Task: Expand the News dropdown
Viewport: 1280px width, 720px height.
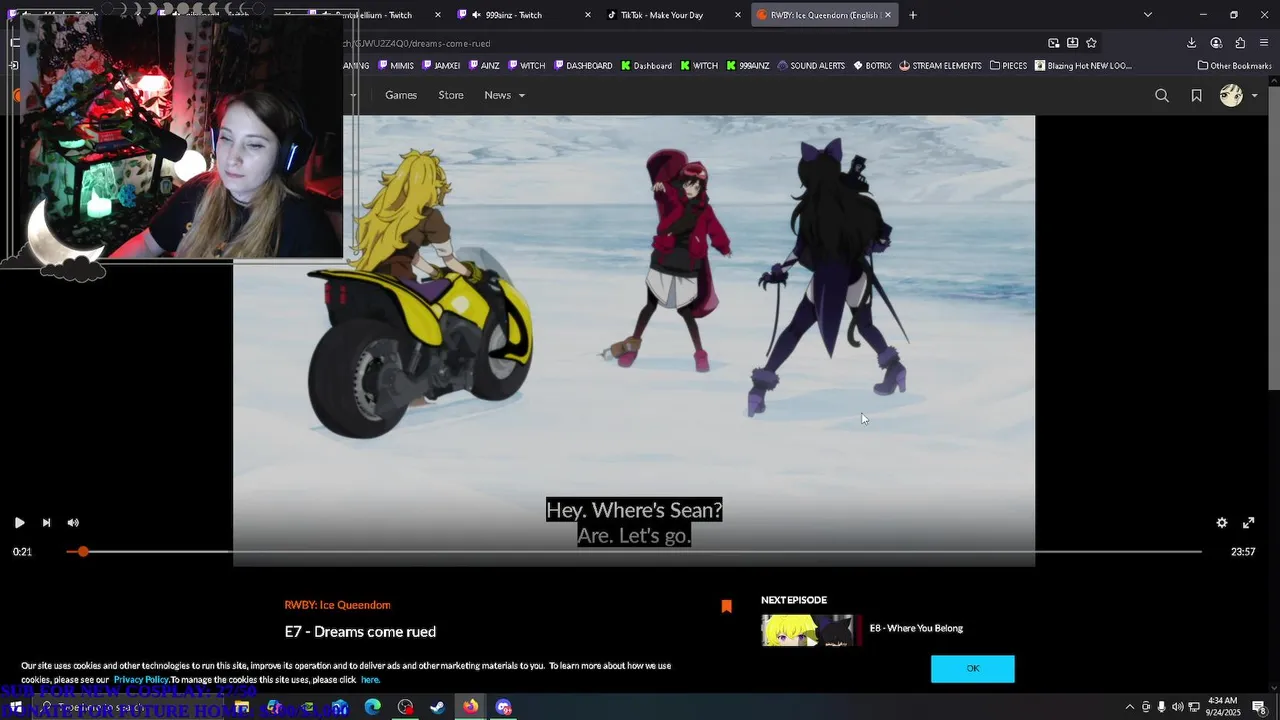Action: (504, 95)
